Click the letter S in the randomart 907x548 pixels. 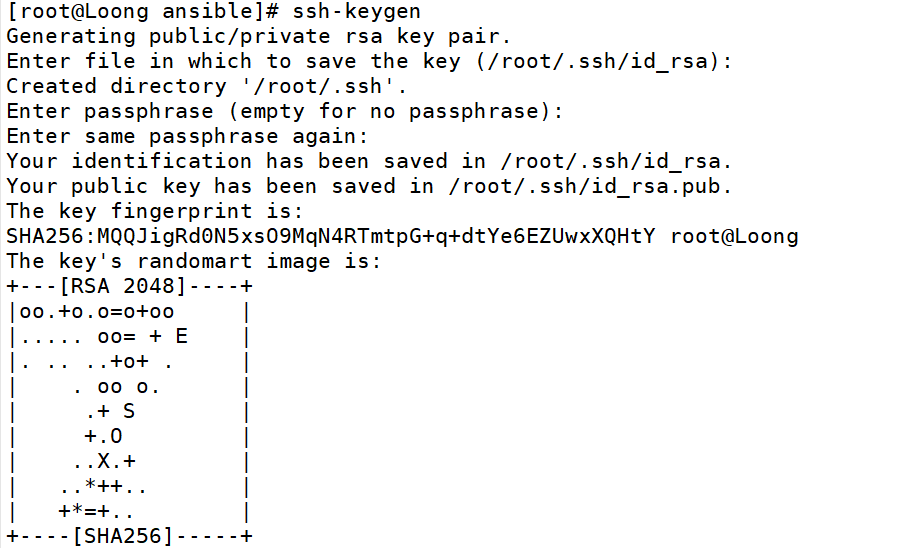129,411
